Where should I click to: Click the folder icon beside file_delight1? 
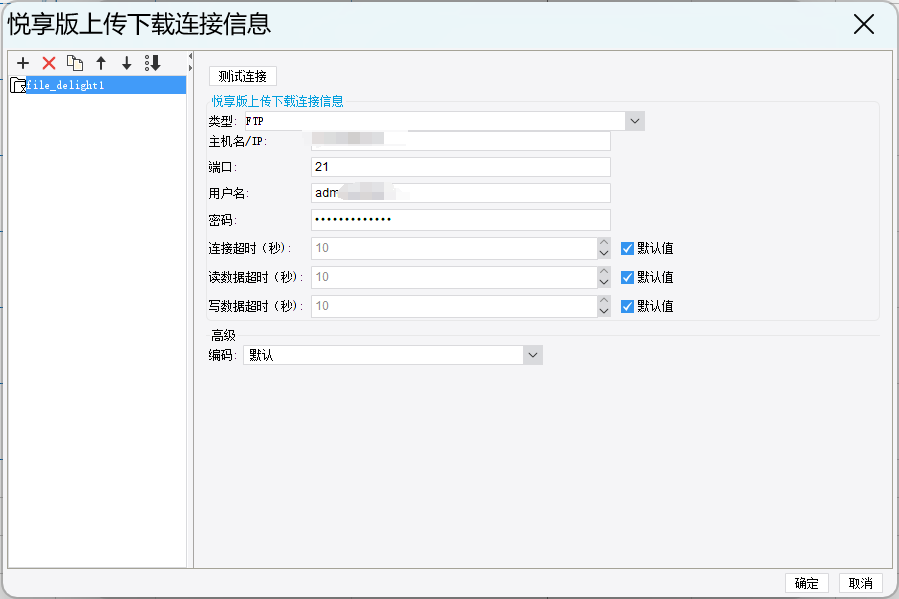(18, 85)
